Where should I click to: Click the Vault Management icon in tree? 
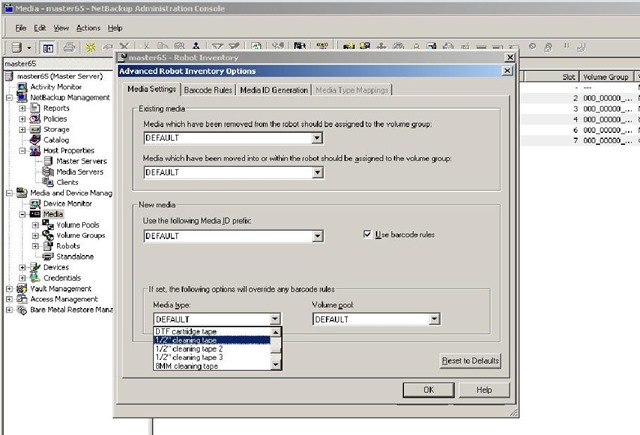click(22, 289)
